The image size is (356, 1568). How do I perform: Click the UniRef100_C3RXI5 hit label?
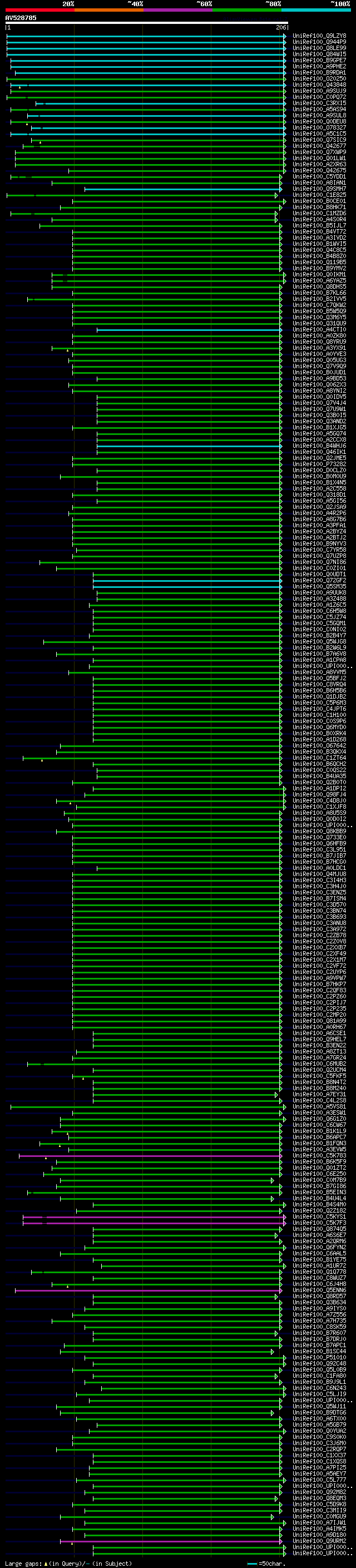319,103
